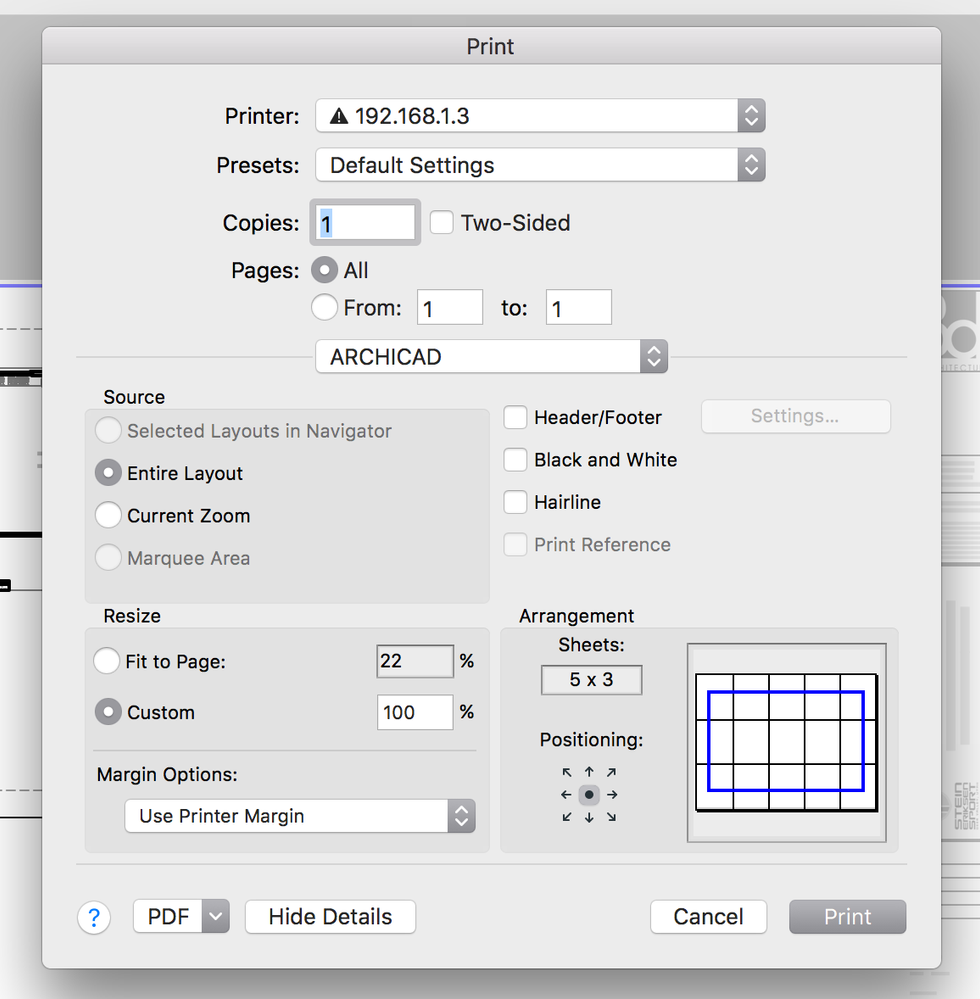Expand the Presets Default Settings dropdown
980x999 pixels.
point(540,165)
